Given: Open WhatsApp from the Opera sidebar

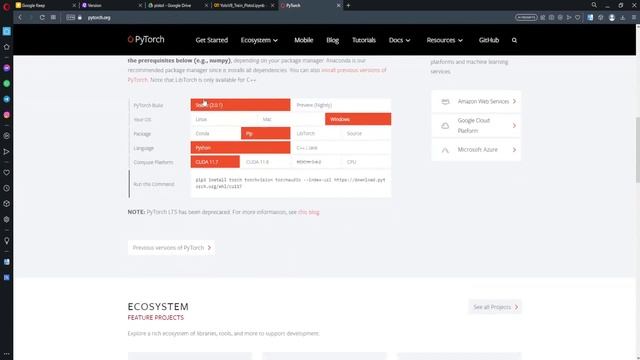Looking at the screenshot, I should [x=7, y=84].
